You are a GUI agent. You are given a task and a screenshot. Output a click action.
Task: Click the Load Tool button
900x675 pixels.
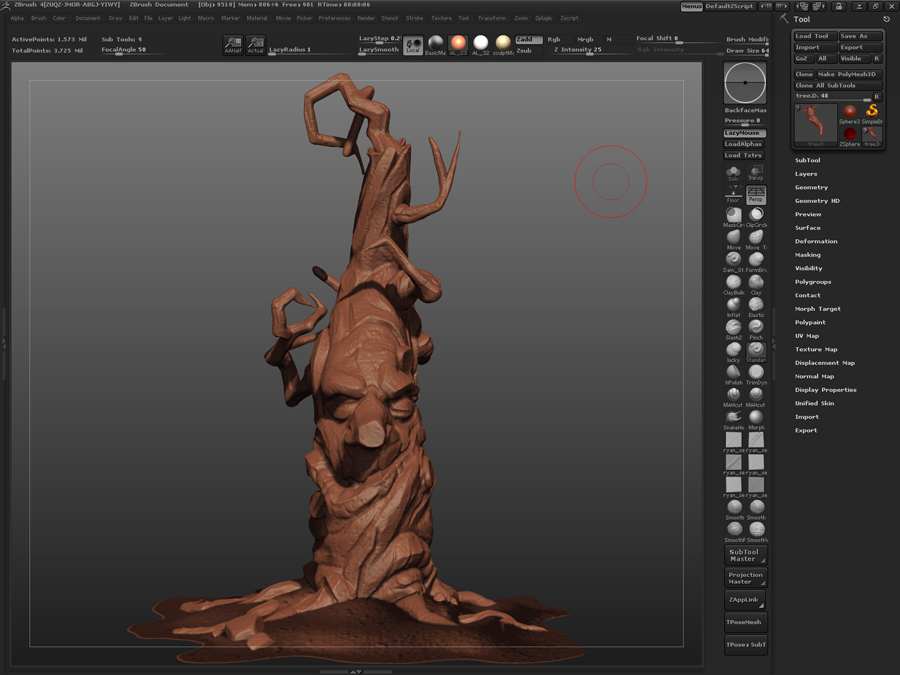tap(814, 36)
